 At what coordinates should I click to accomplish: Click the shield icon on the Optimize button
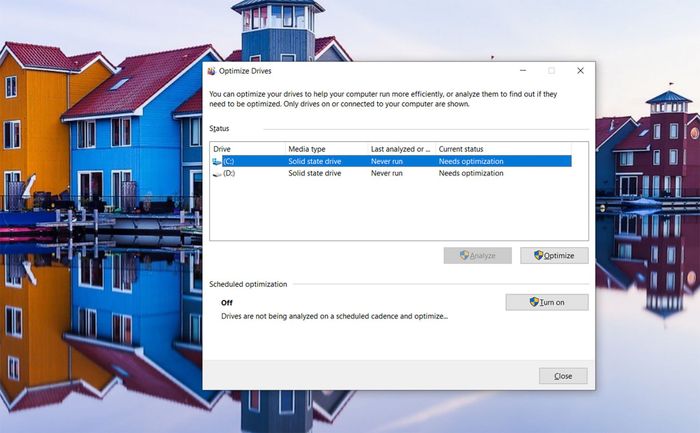click(538, 255)
